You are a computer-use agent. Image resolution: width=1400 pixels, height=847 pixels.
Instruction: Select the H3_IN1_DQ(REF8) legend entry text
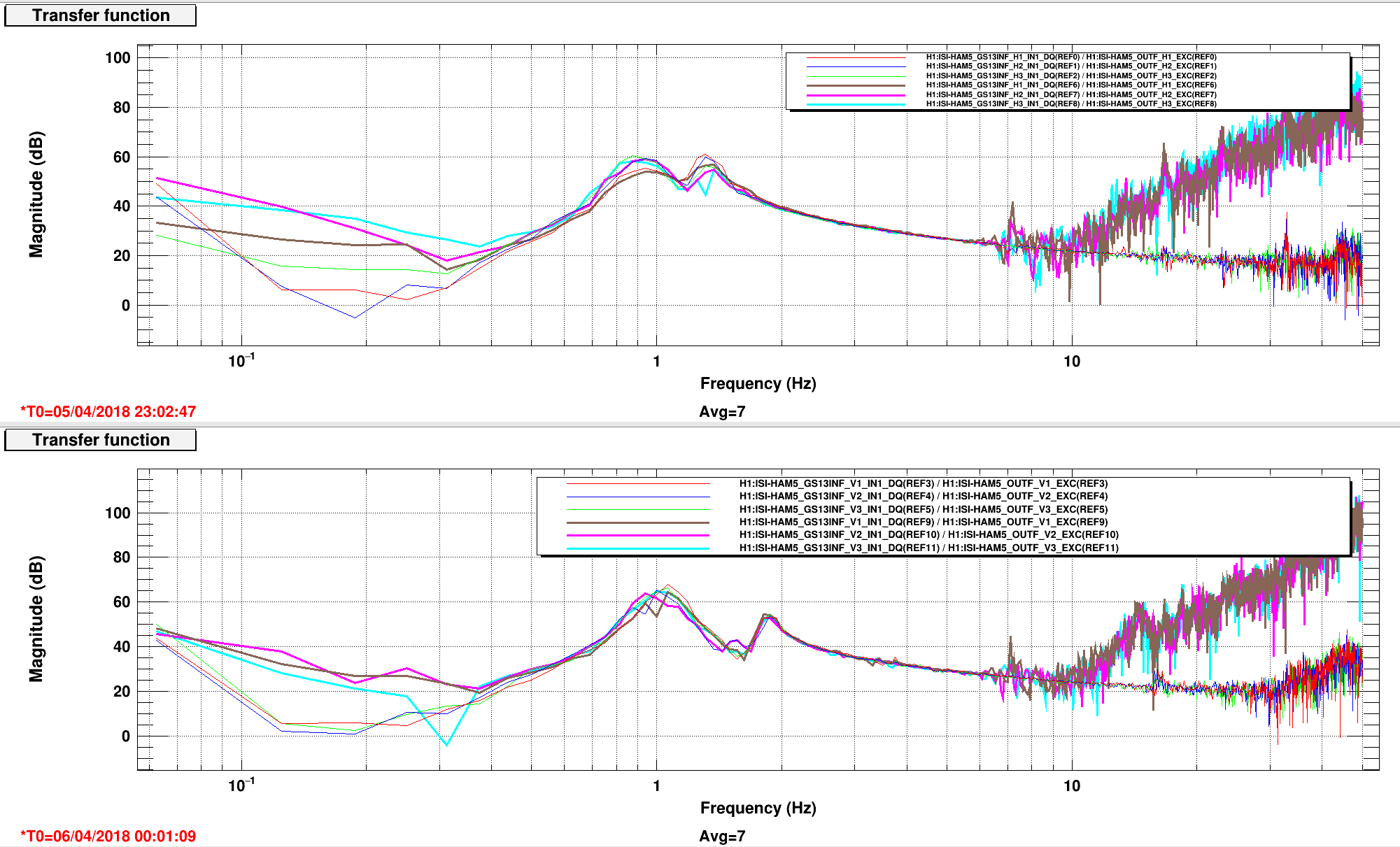[x=1071, y=104]
